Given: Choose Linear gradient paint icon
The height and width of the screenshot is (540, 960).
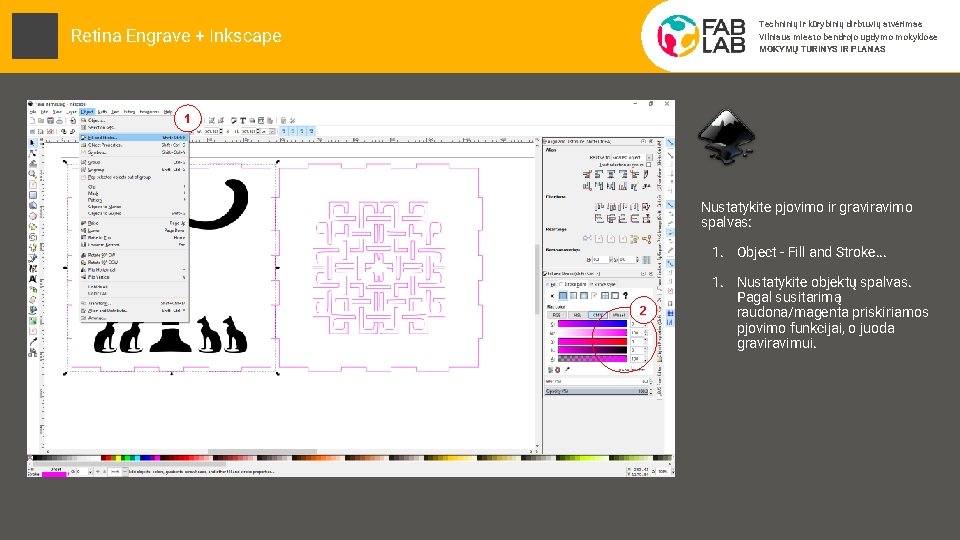Looking at the screenshot, I should [573, 296].
